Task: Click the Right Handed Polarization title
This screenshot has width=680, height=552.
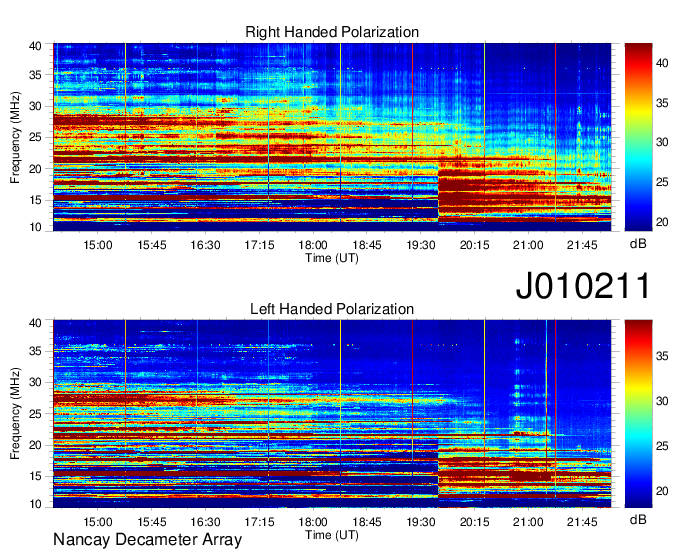Action: tap(332, 32)
